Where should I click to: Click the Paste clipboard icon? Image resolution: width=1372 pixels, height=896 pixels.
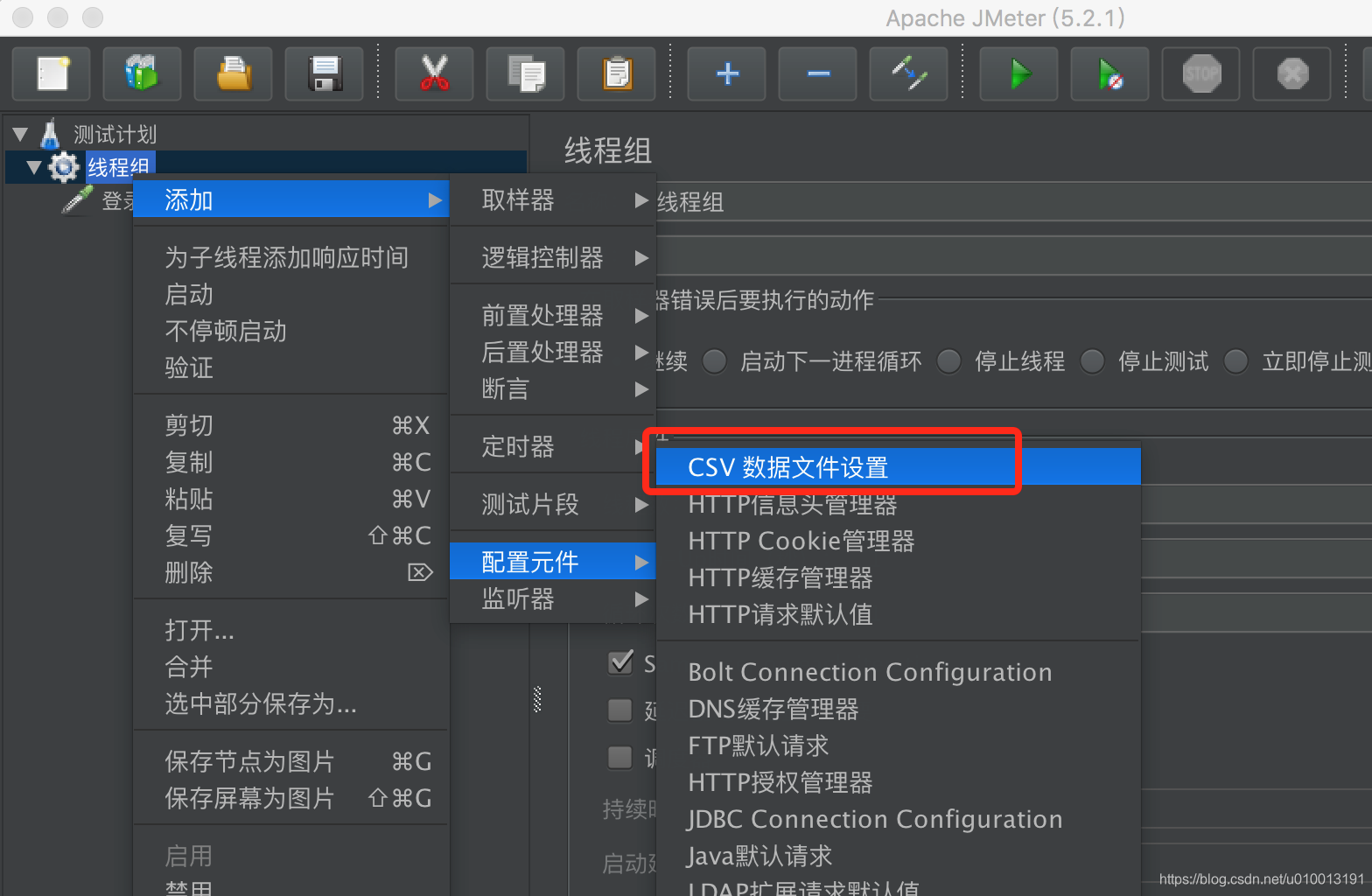tap(617, 73)
